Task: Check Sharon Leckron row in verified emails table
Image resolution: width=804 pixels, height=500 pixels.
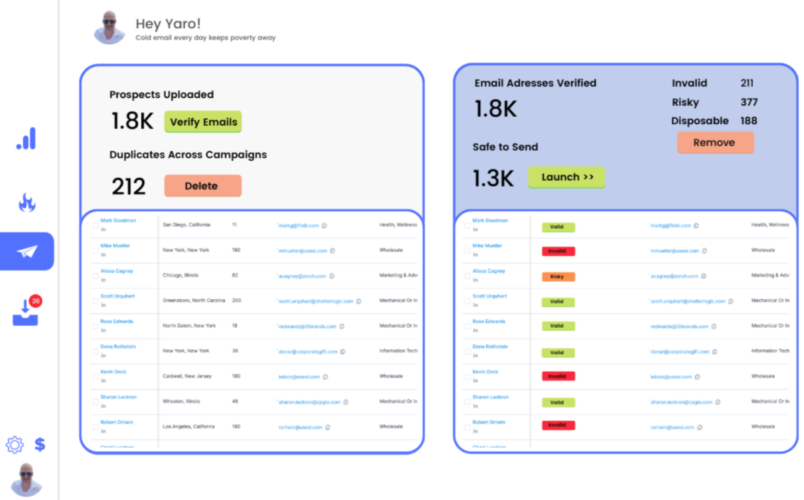Action: click(467, 402)
